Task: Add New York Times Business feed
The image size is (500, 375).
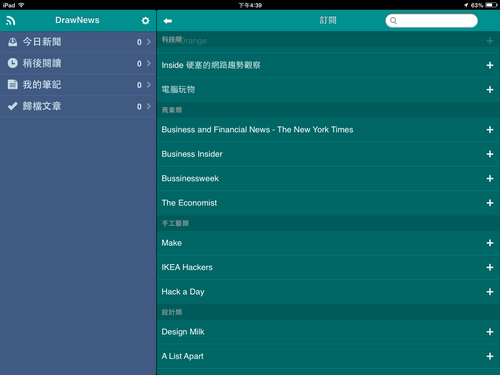Action: tap(490, 130)
